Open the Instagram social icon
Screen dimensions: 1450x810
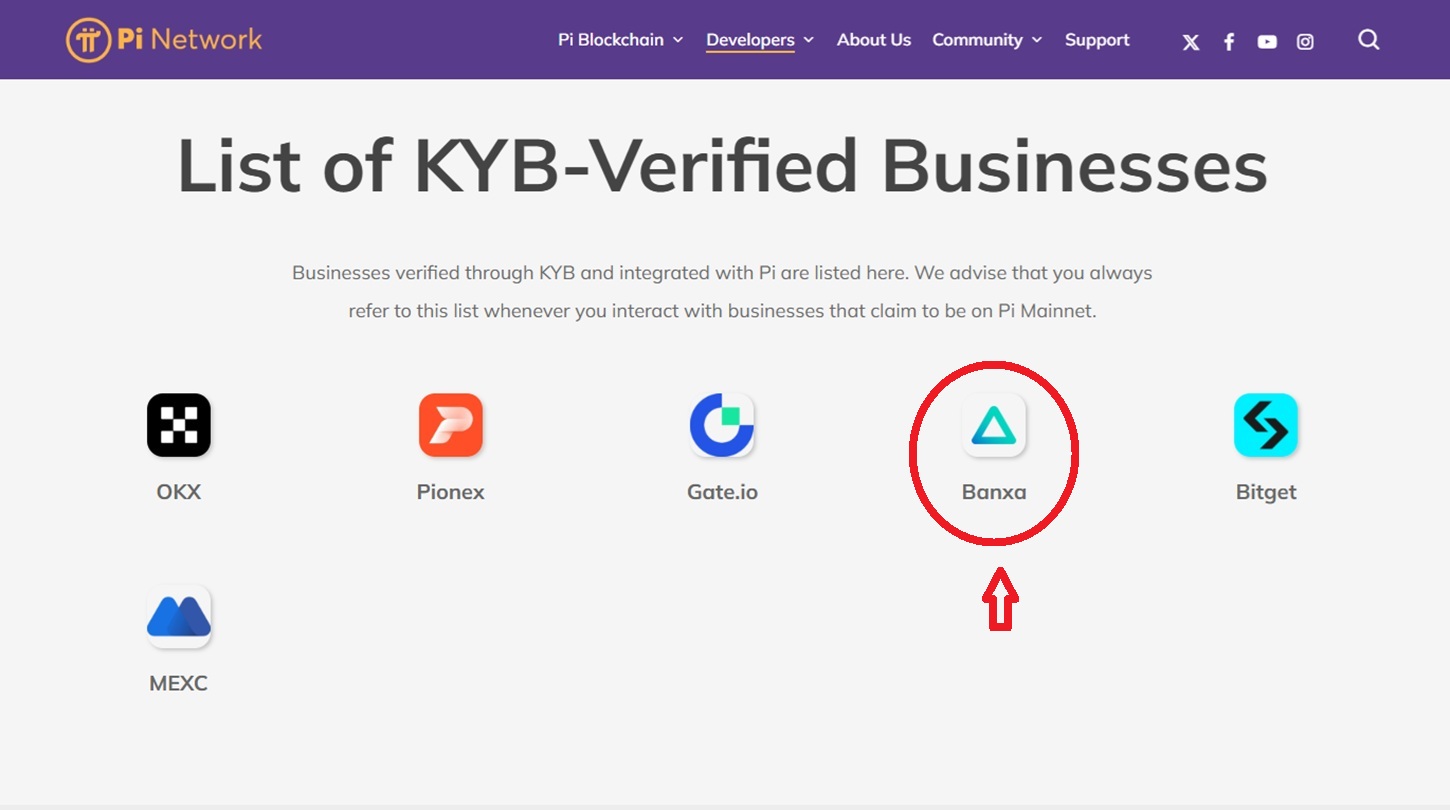1305,42
